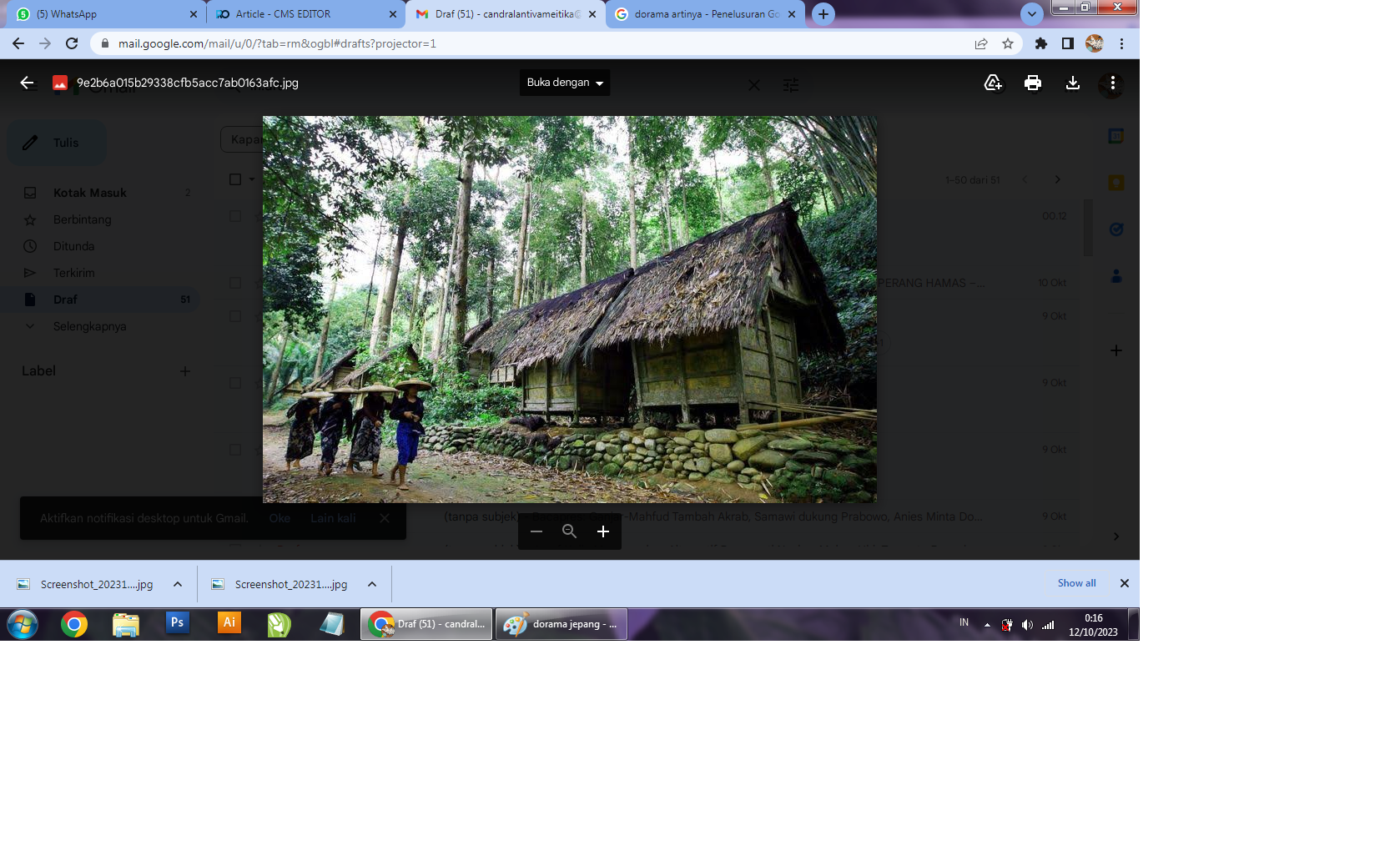Open the Berbintang folder
The image size is (1400, 861).
pos(100,219)
